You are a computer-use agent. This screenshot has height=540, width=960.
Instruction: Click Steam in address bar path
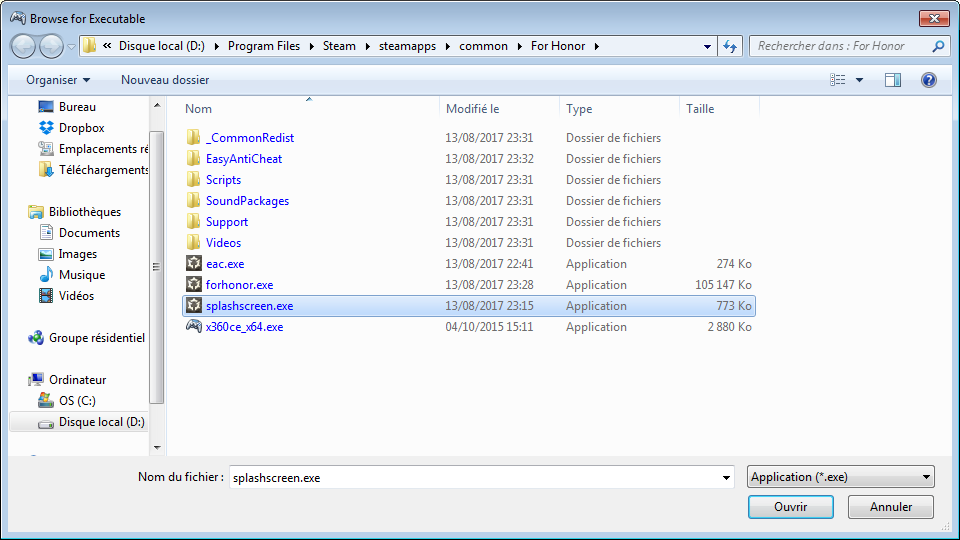339,46
